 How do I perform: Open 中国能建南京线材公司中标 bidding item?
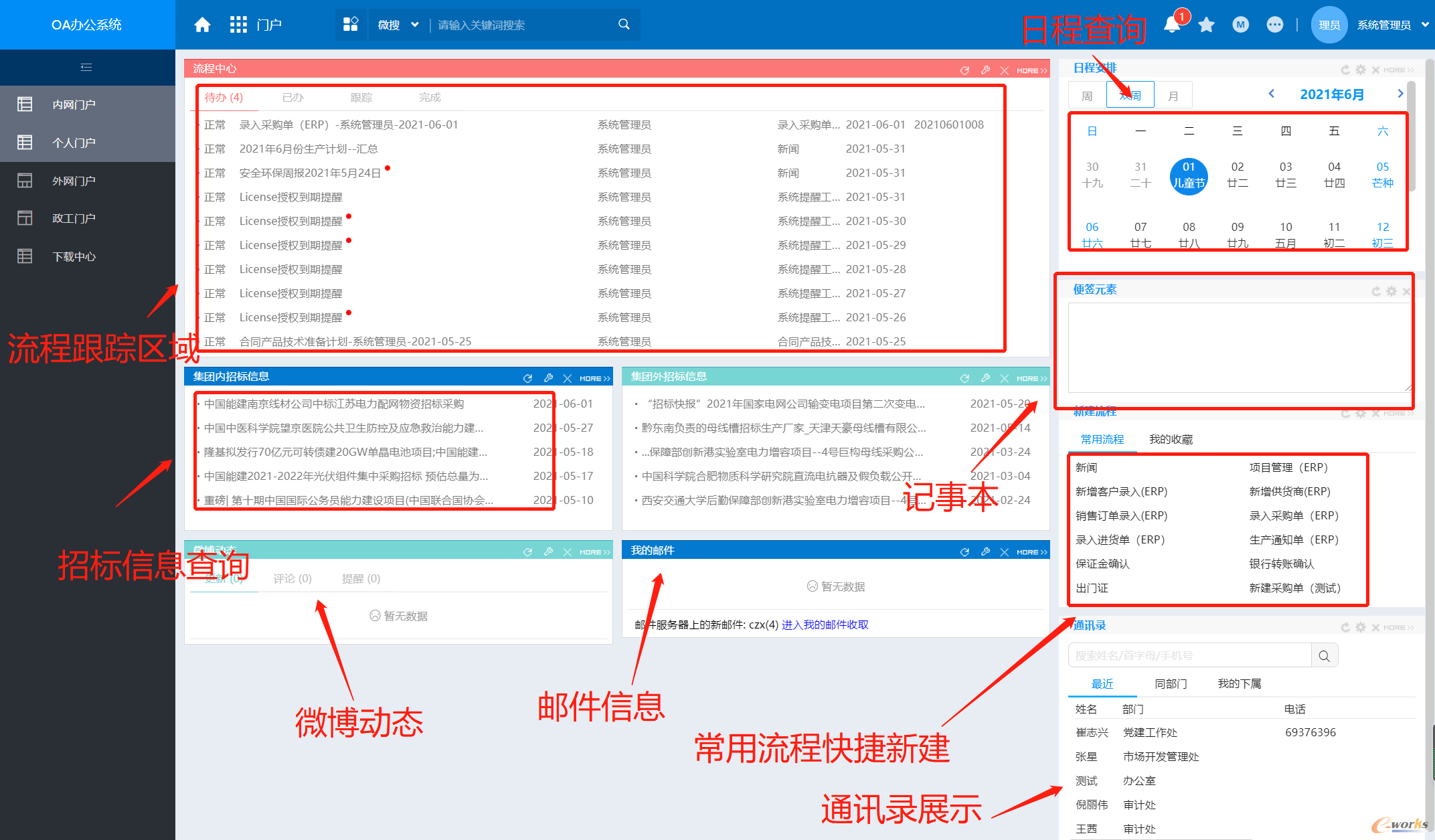pyautogui.click(x=334, y=404)
